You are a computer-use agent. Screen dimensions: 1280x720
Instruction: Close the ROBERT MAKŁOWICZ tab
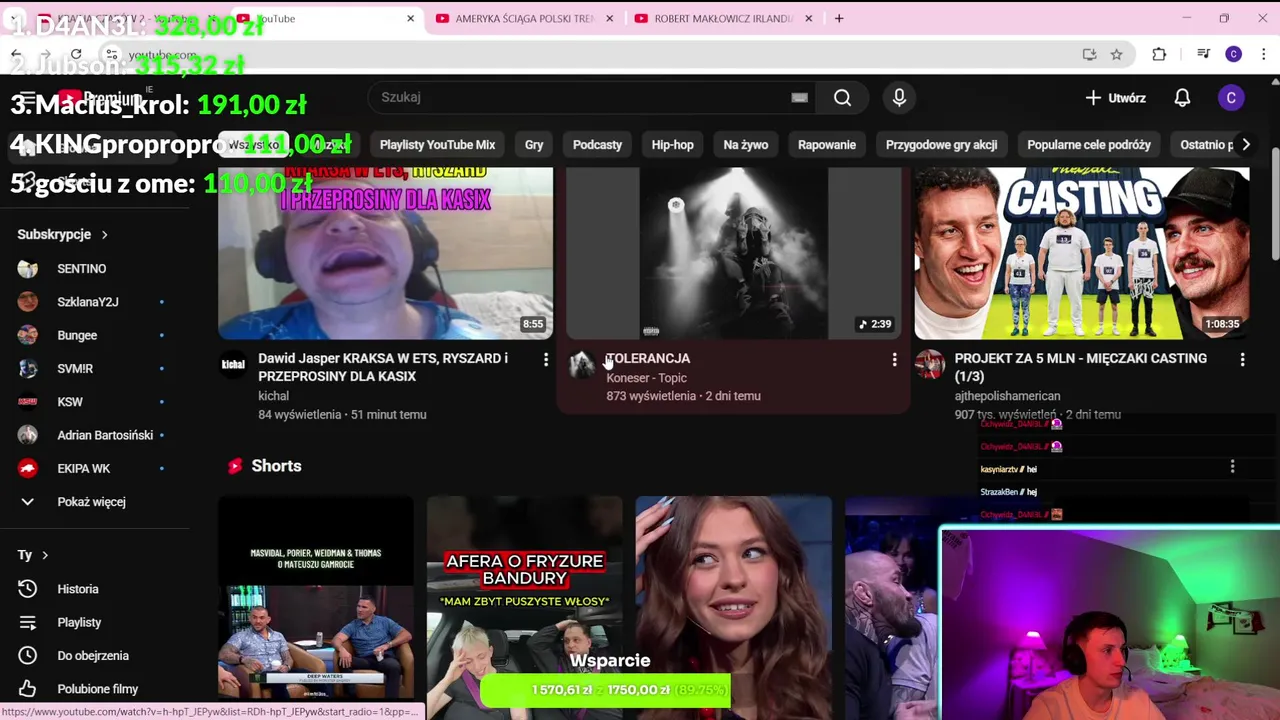pyautogui.click(x=808, y=18)
